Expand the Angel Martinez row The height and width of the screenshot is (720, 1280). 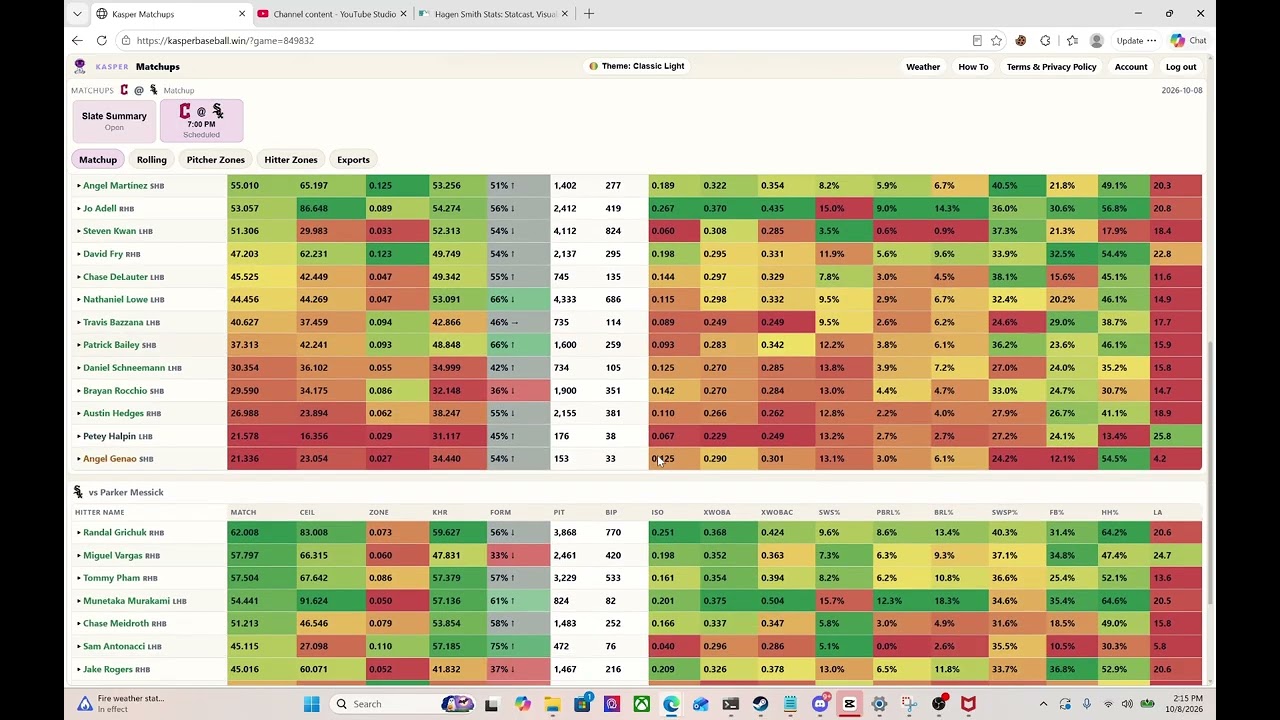click(x=79, y=186)
